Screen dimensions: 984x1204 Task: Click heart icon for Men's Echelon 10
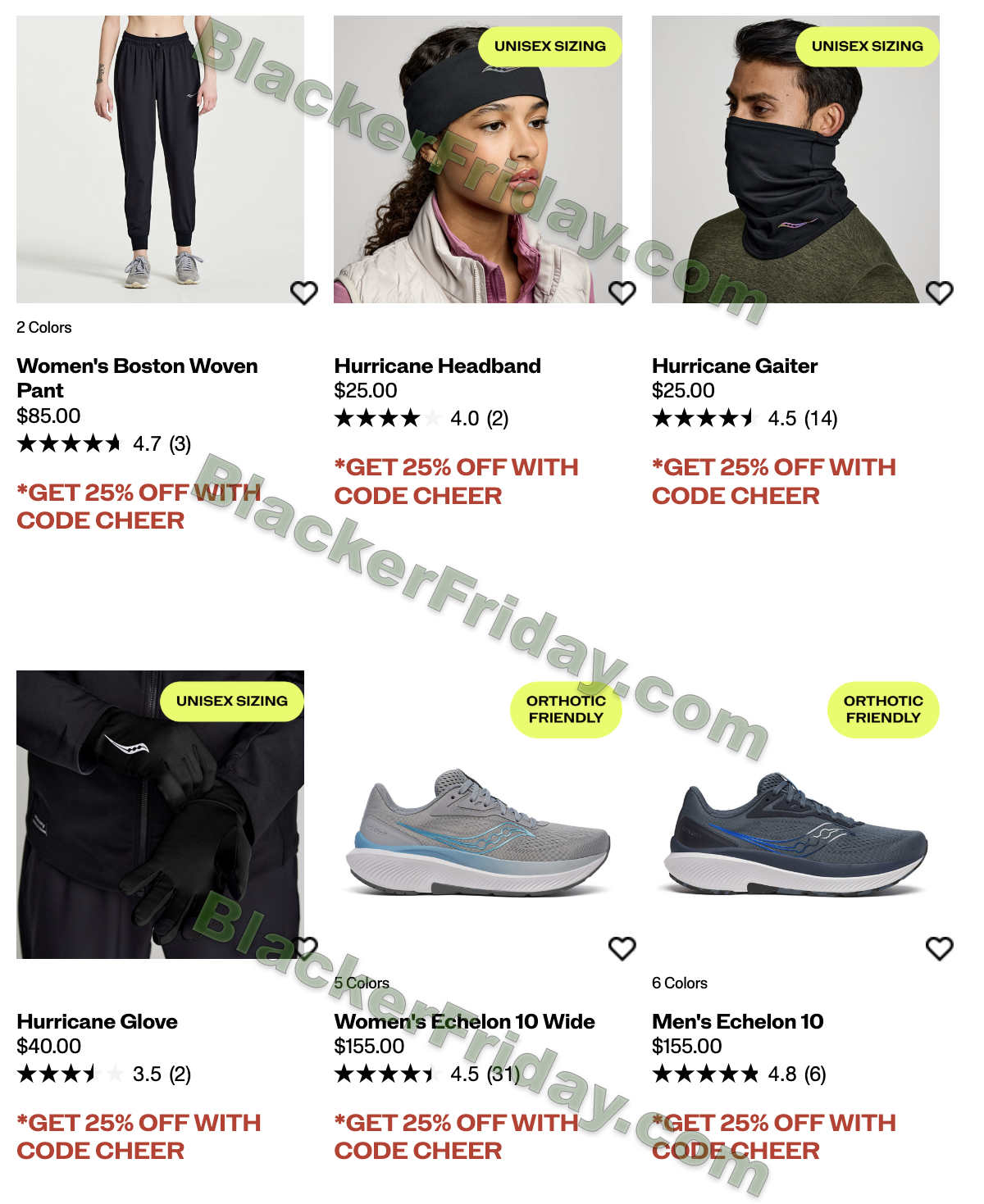(x=940, y=948)
